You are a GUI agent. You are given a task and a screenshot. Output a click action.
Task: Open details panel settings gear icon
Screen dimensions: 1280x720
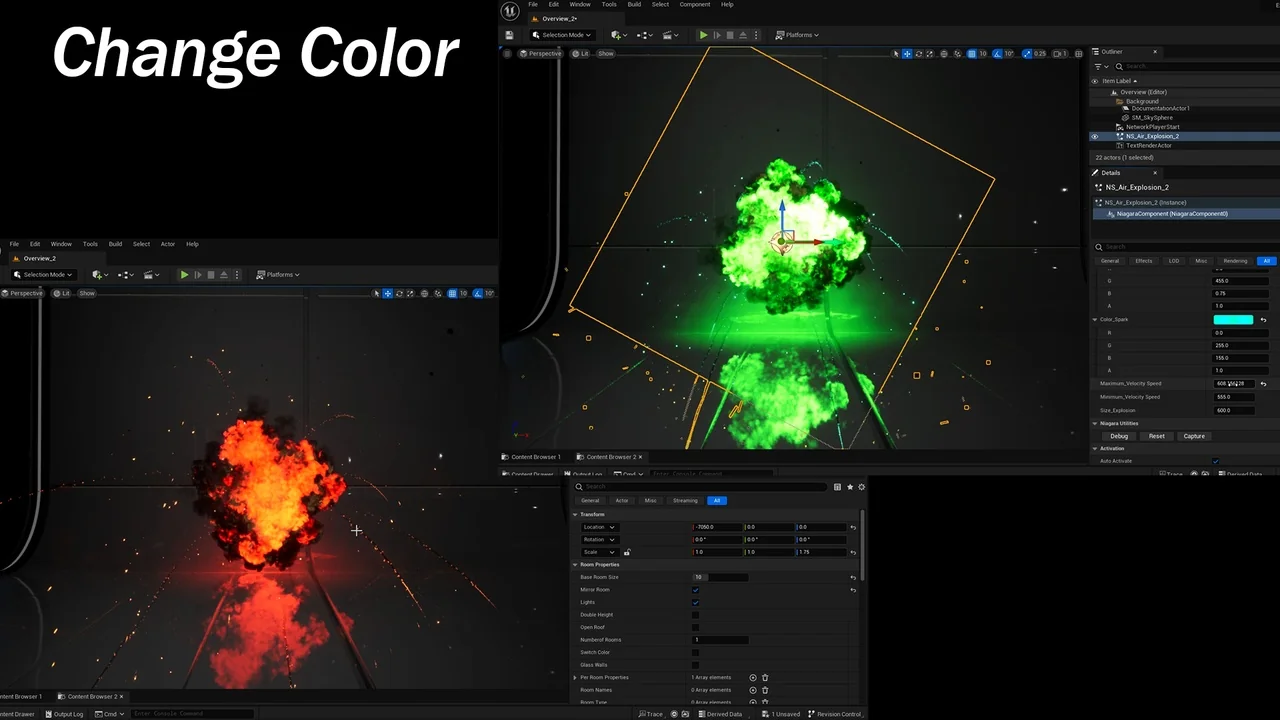(861, 487)
